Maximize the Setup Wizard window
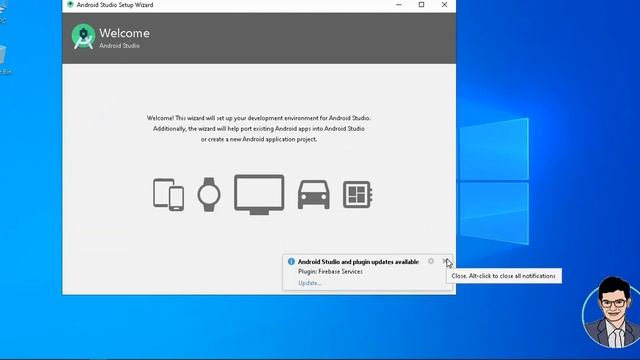 422,5
